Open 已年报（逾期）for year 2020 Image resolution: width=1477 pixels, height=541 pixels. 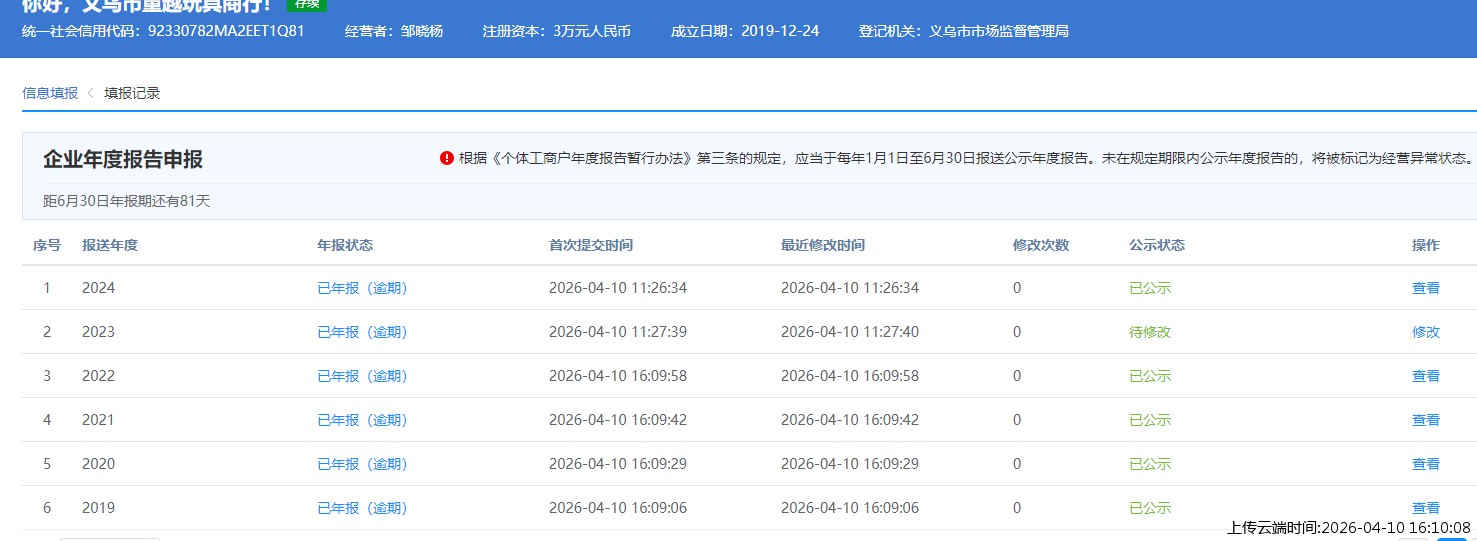(362, 464)
